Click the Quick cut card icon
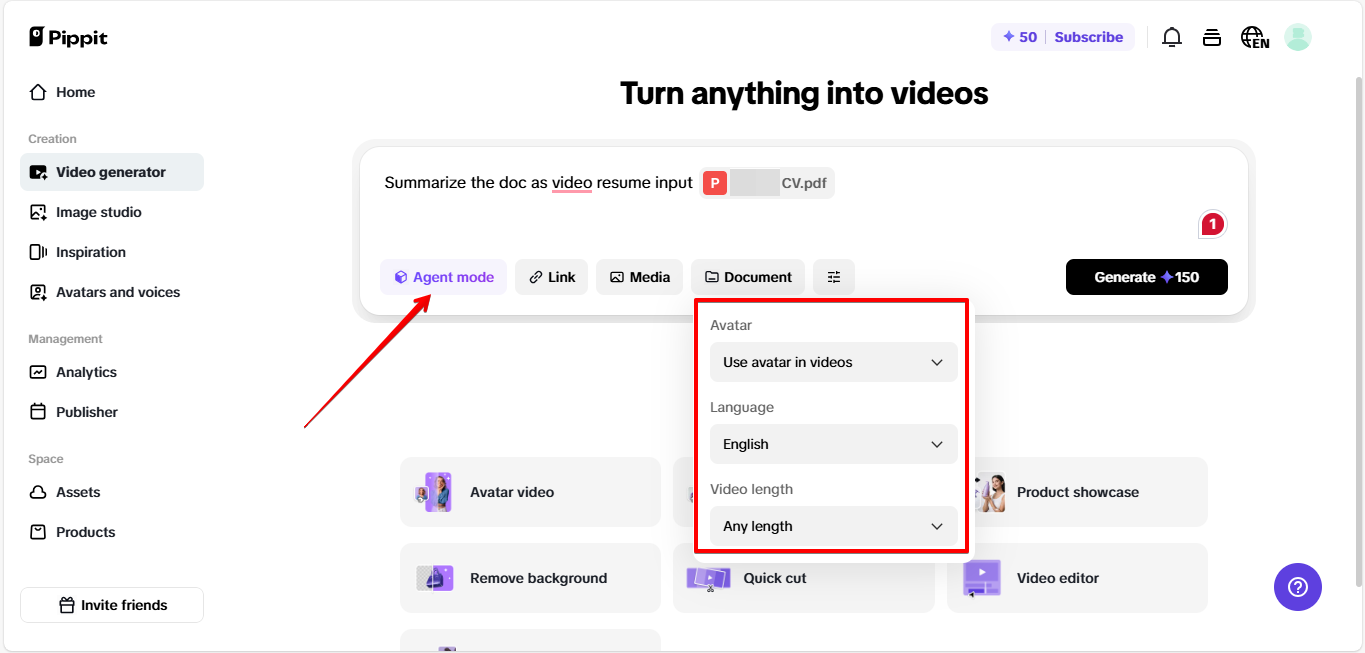 [x=708, y=578]
